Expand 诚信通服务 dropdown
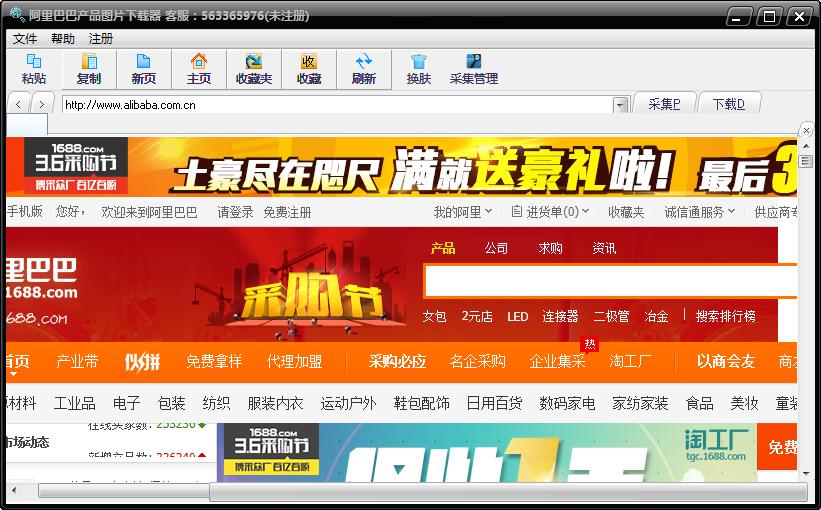 click(x=700, y=212)
